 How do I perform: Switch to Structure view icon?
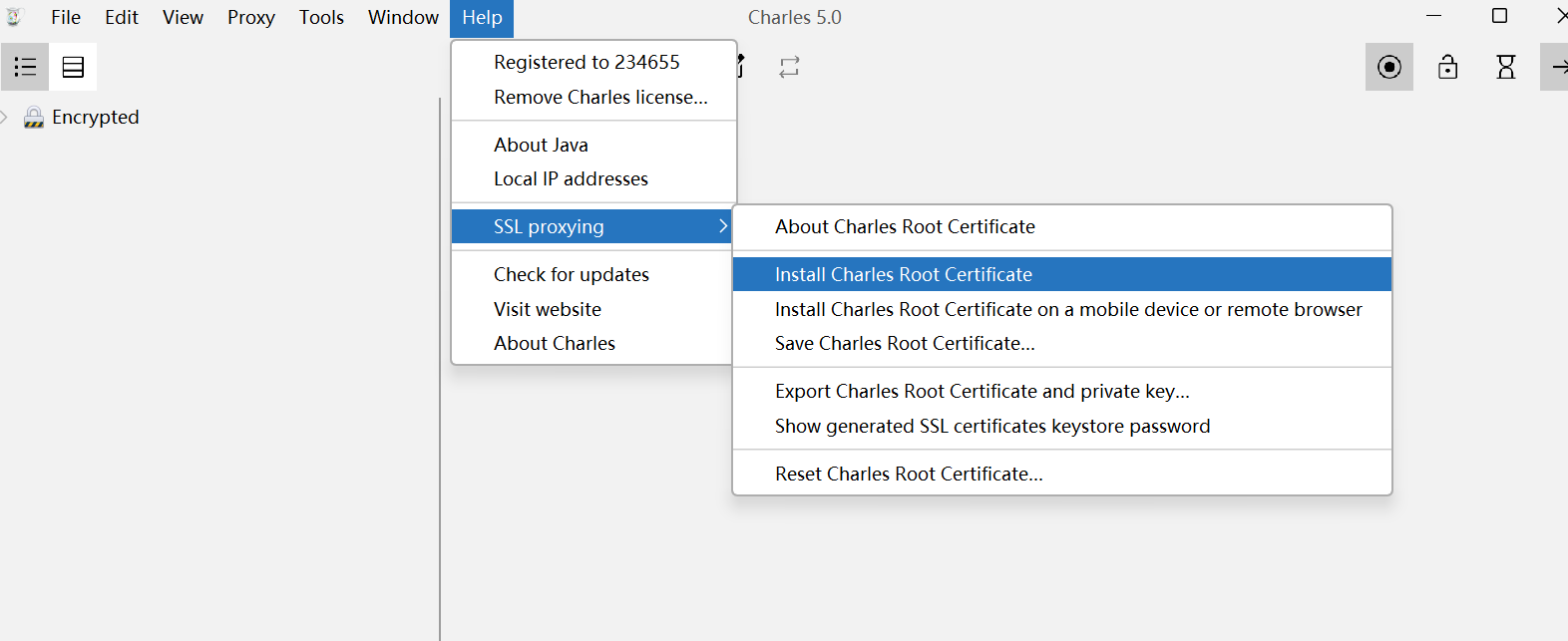point(25,67)
